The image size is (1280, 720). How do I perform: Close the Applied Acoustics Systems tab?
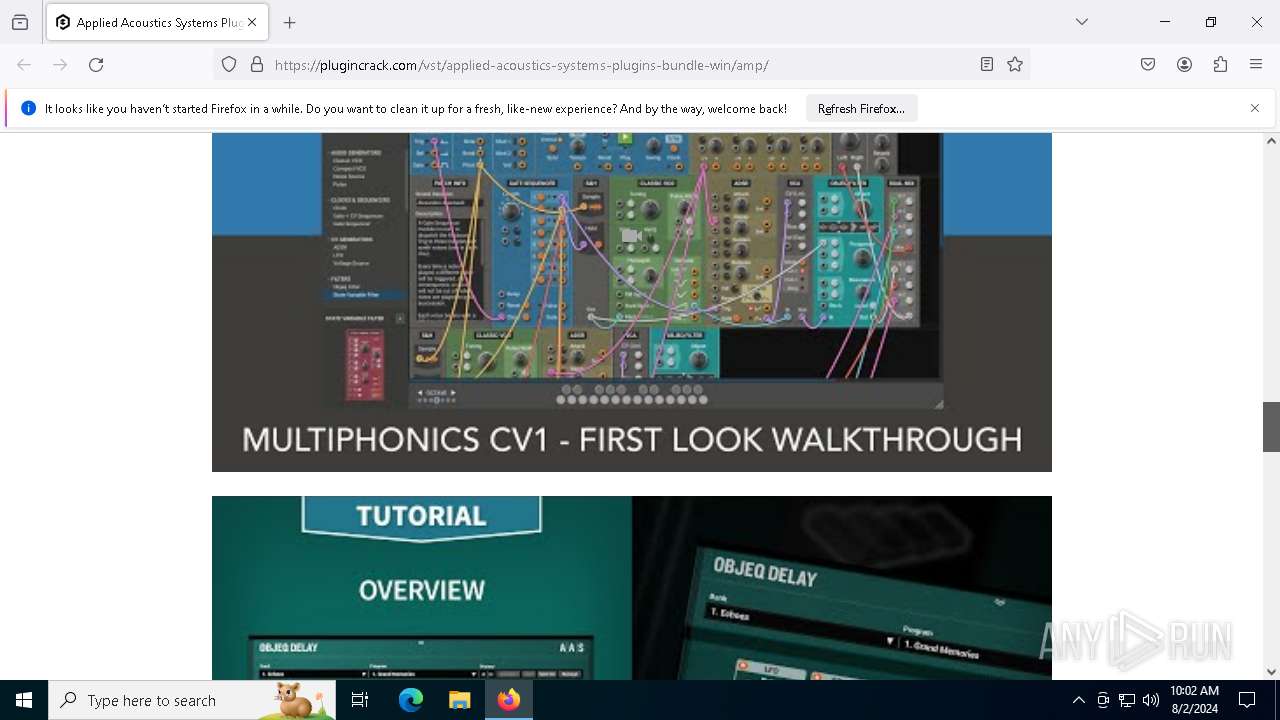[252, 22]
